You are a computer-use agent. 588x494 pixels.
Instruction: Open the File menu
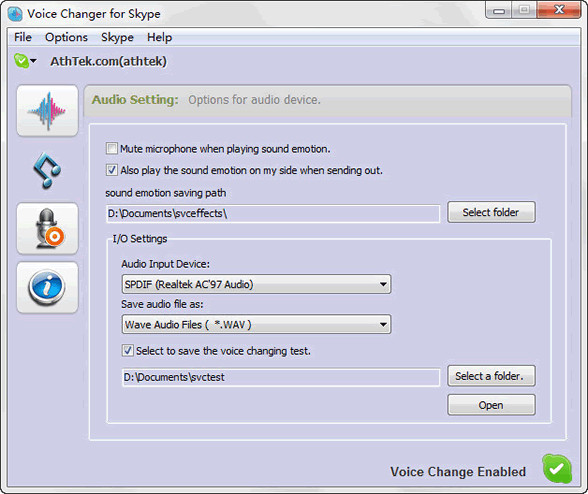pyautogui.click(x=23, y=37)
